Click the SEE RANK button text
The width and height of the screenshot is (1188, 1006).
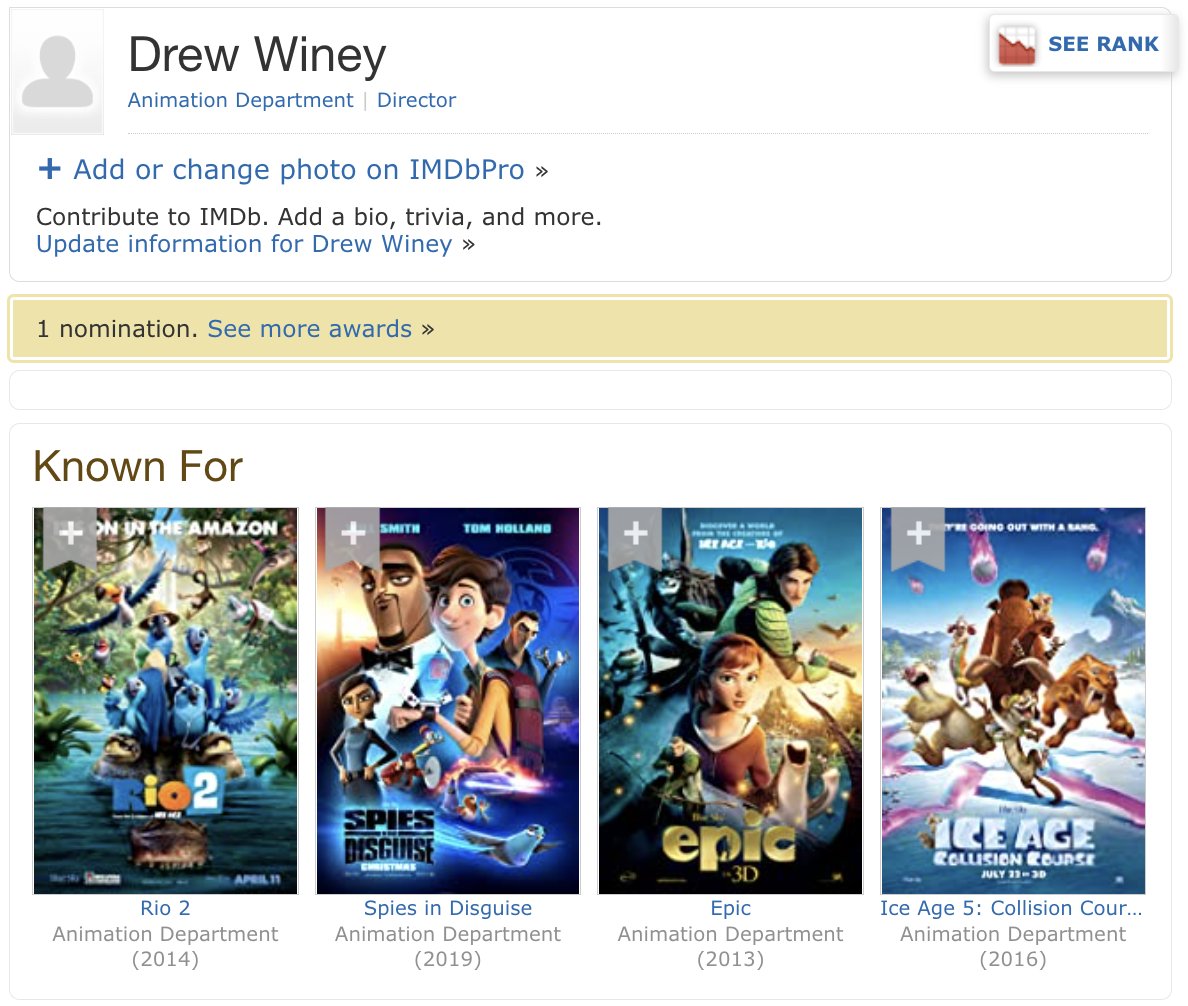[x=1103, y=44]
